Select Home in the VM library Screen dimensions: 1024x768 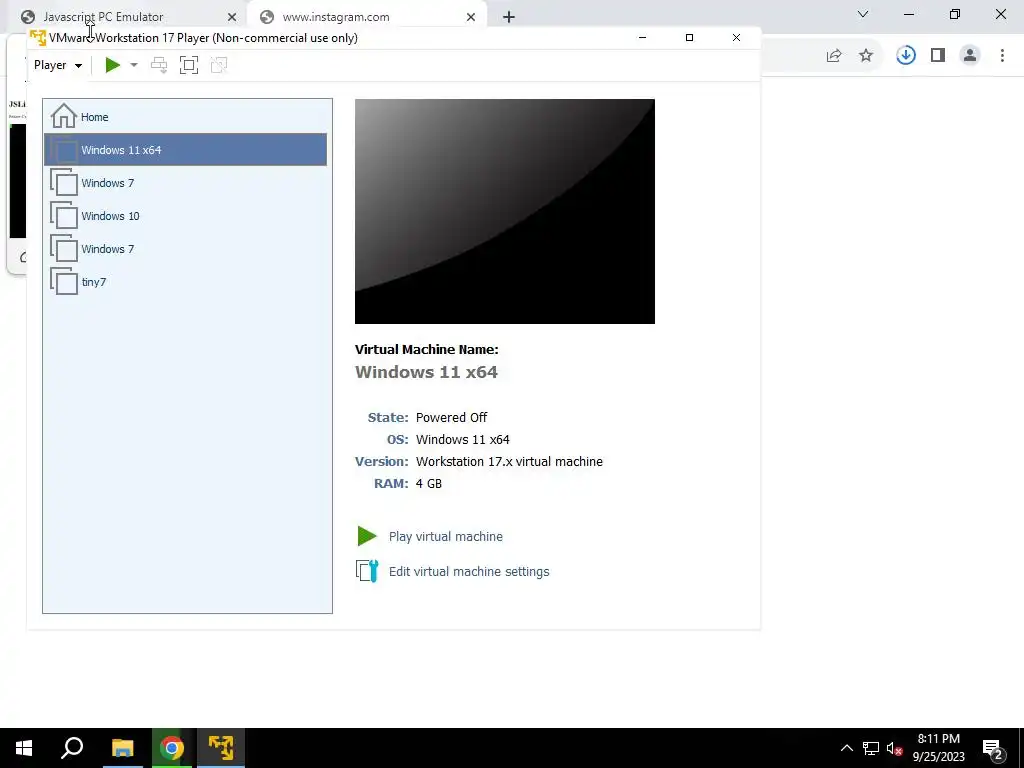(x=185, y=117)
